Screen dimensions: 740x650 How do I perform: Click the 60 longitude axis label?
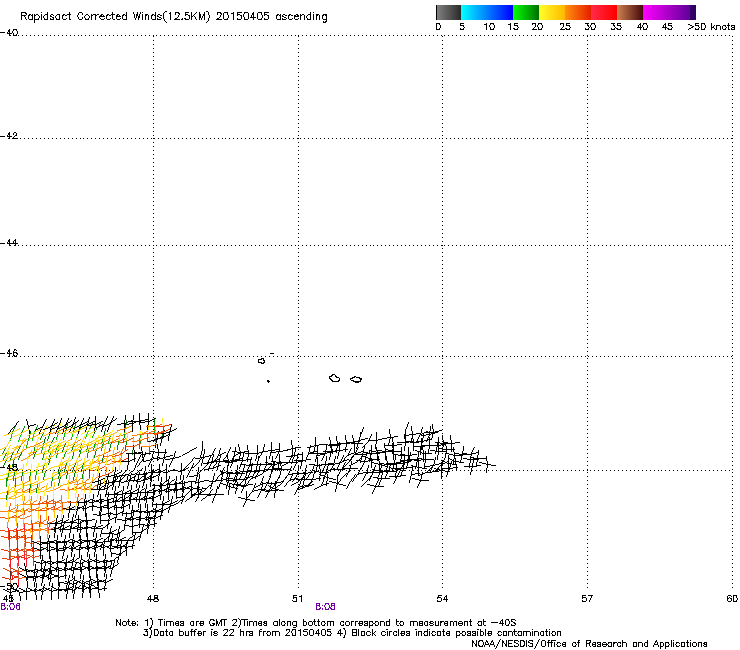[x=732, y=599]
